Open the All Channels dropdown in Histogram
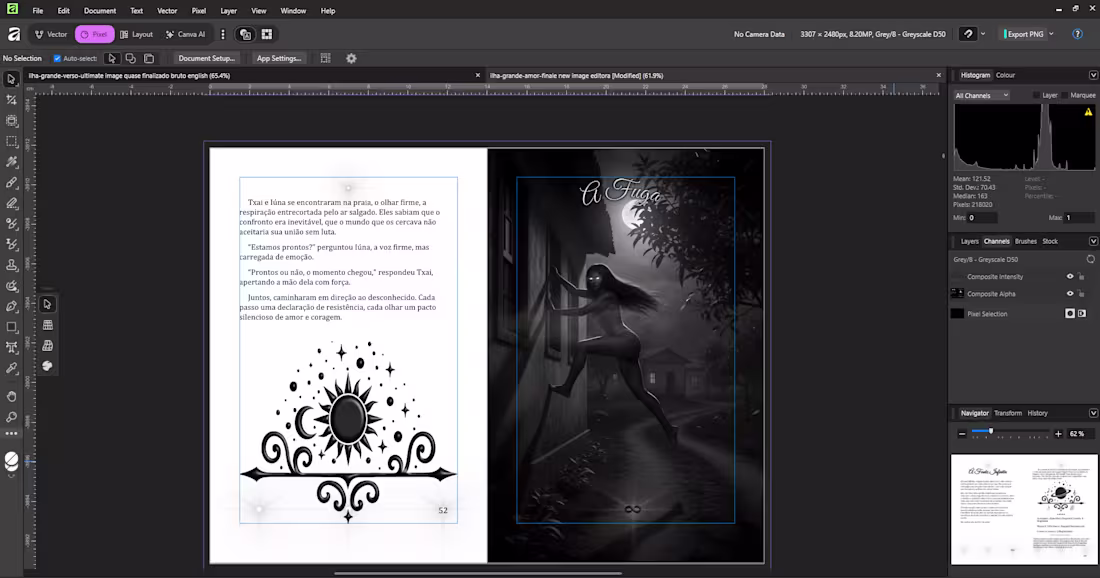The width and height of the screenshot is (1100, 578). pos(982,94)
